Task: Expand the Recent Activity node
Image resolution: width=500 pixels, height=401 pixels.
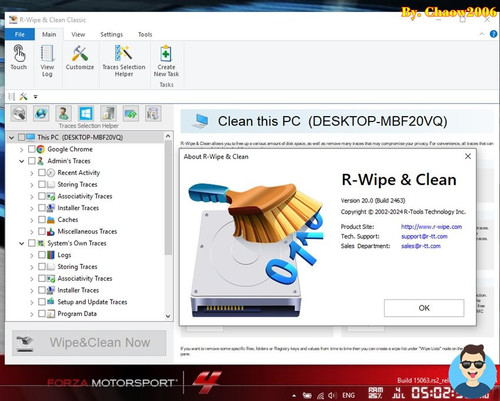Action: click(32, 173)
